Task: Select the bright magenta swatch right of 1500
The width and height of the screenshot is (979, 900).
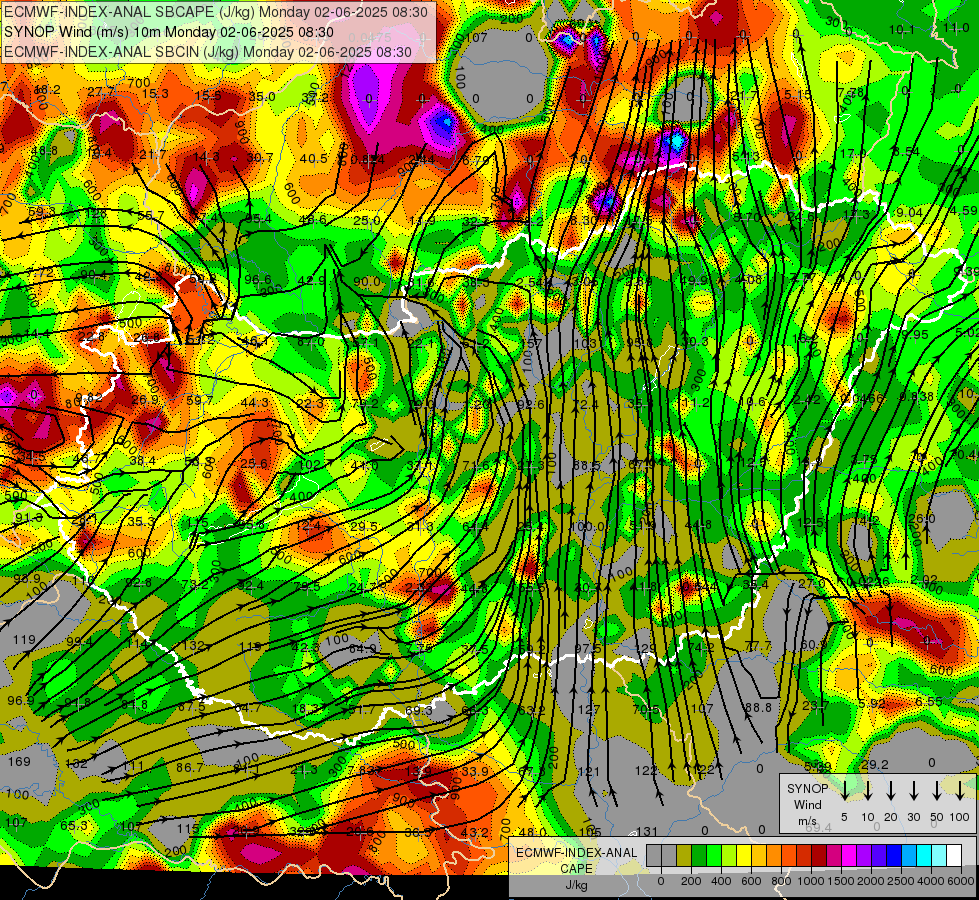Action: click(849, 856)
